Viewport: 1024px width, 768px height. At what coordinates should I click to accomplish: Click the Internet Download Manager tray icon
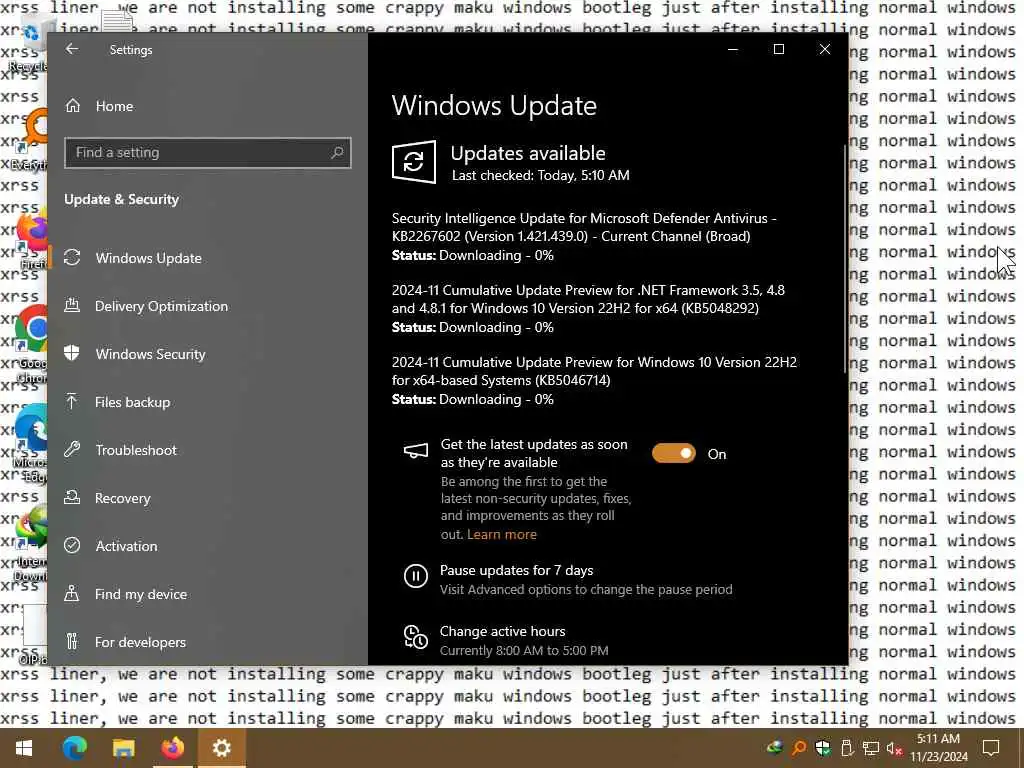tap(775, 748)
